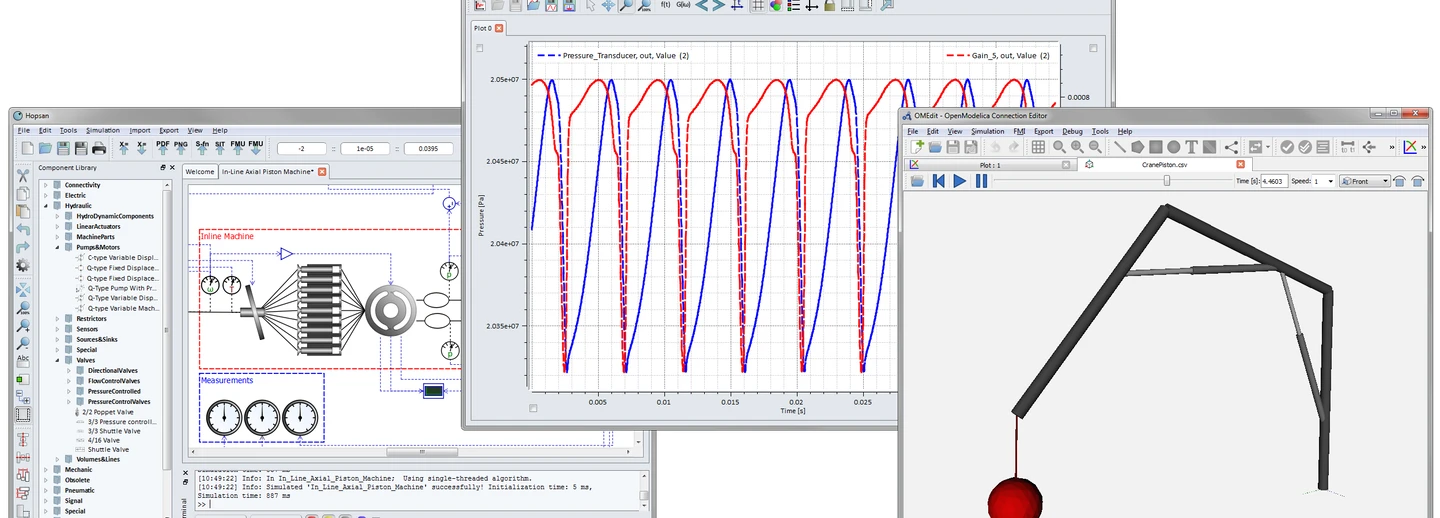Click the S-fn export icon in Hopsan

202,147
